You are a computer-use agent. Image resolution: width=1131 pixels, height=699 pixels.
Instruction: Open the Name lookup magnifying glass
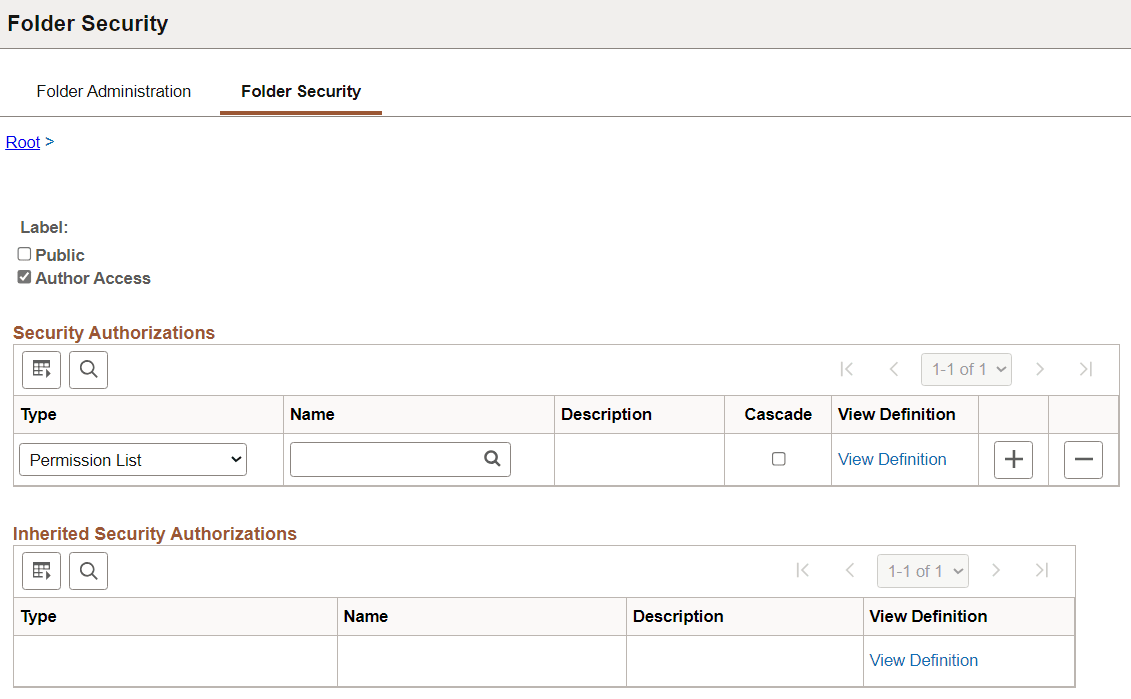492,459
